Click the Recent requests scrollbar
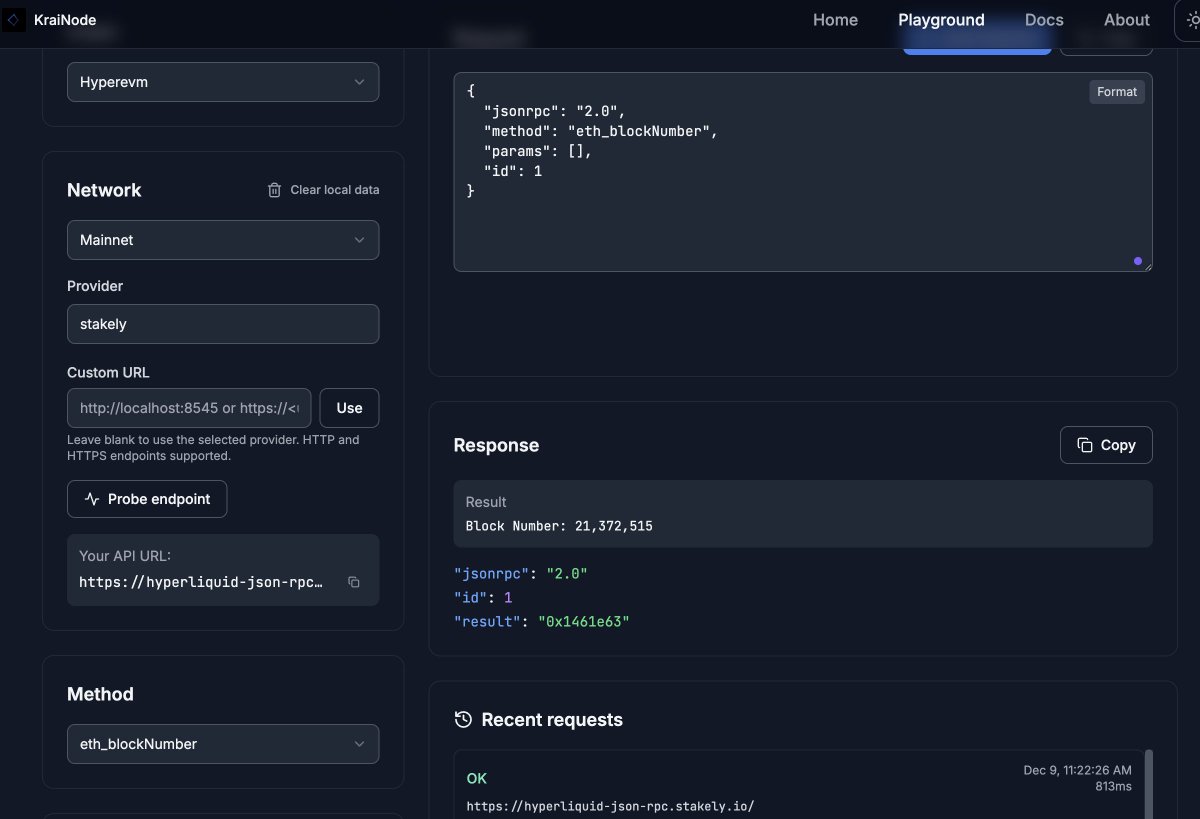 point(1148,784)
